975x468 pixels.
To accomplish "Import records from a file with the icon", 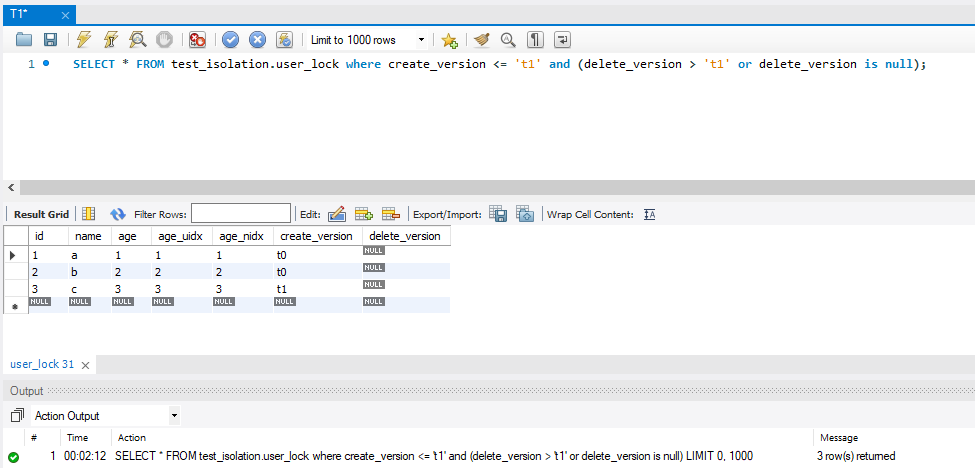I will 525,214.
